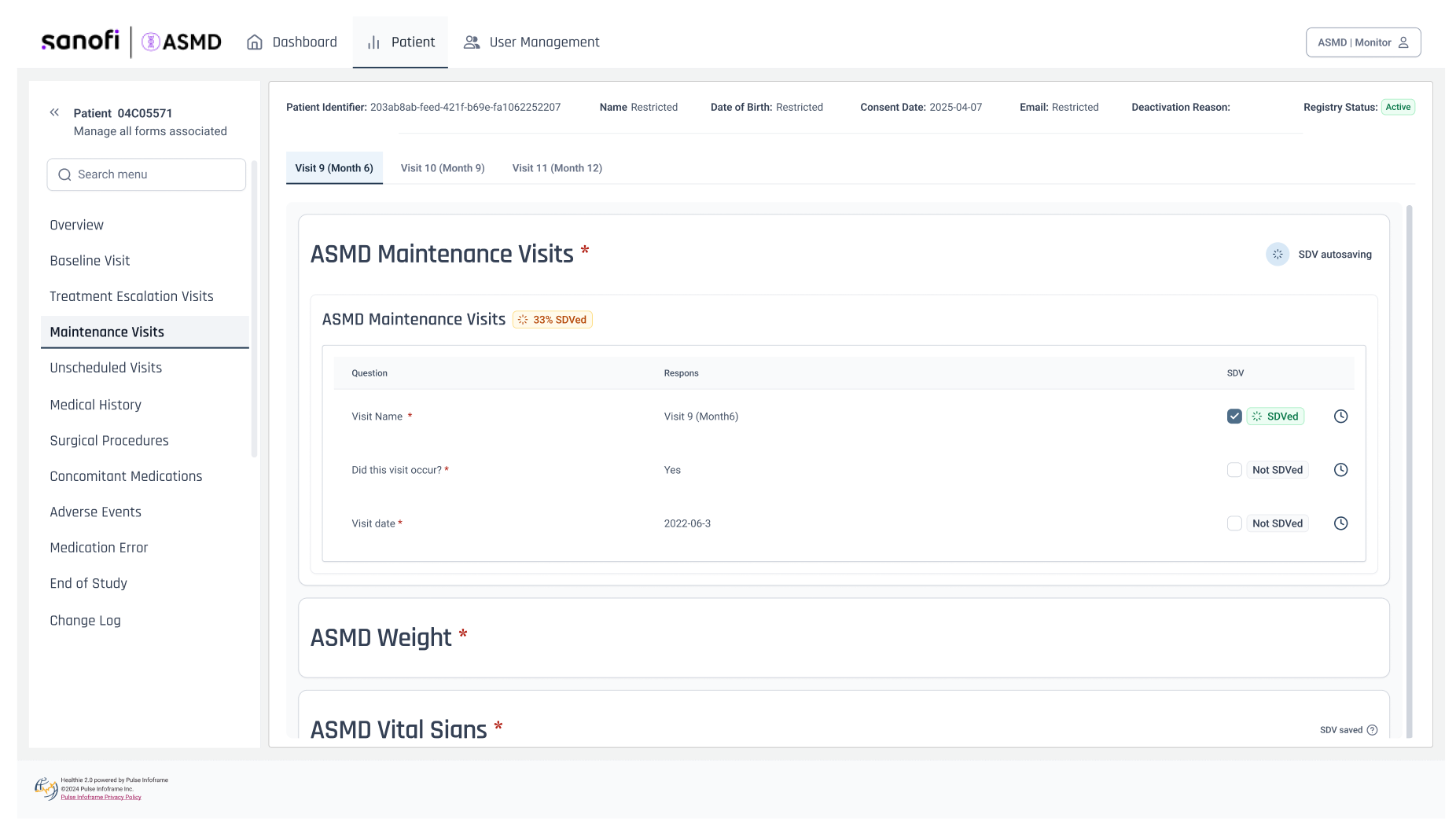Screen dimensions: 1456x822
Task: Open Medical History in sidebar
Action: click(x=96, y=405)
